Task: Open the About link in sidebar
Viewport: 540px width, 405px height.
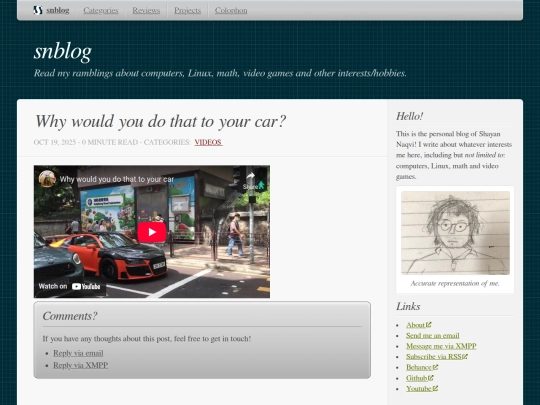Action: pos(415,325)
